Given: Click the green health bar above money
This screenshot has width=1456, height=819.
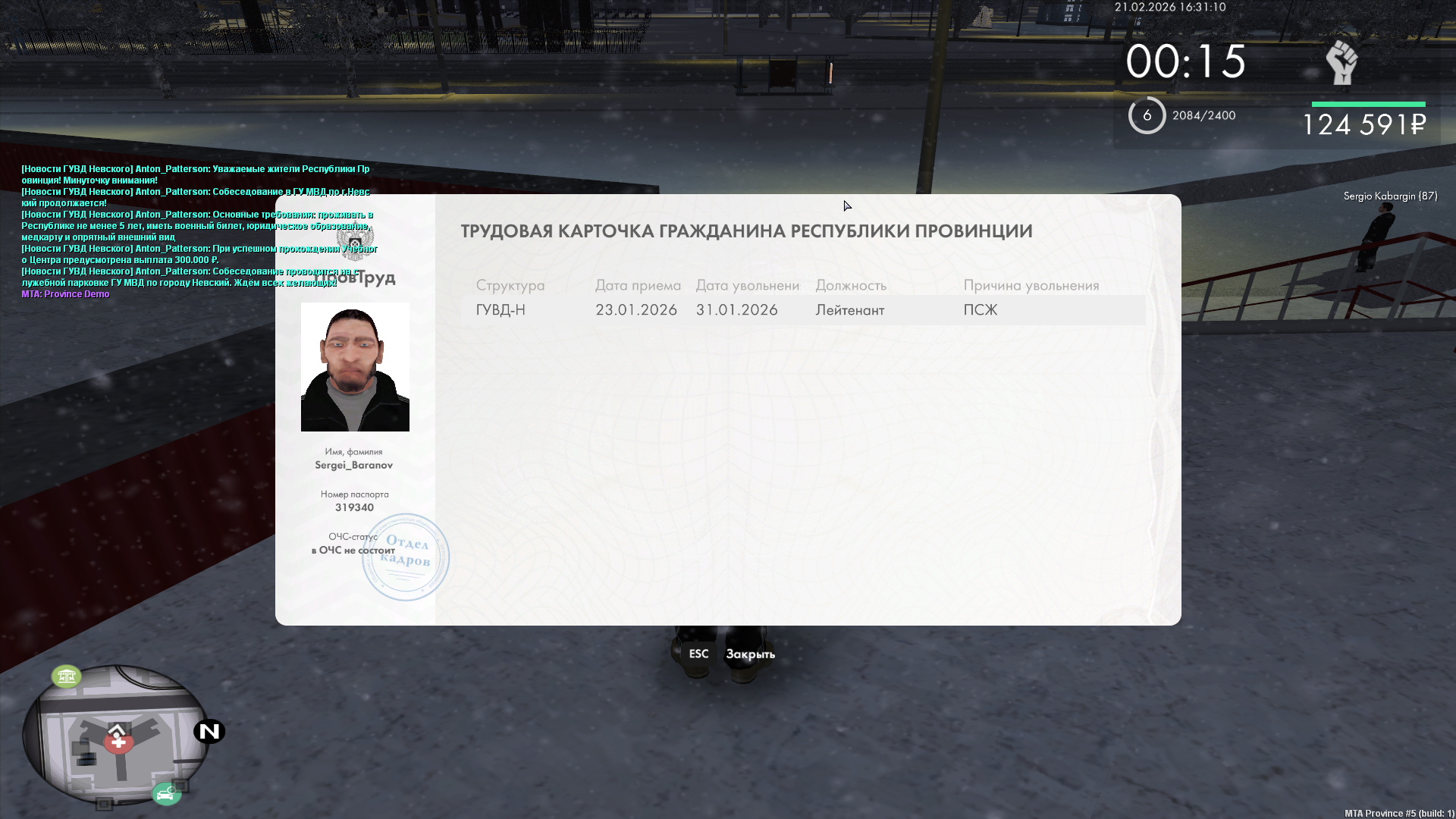Looking at the screenshot, I should (x=1368, y=104).
